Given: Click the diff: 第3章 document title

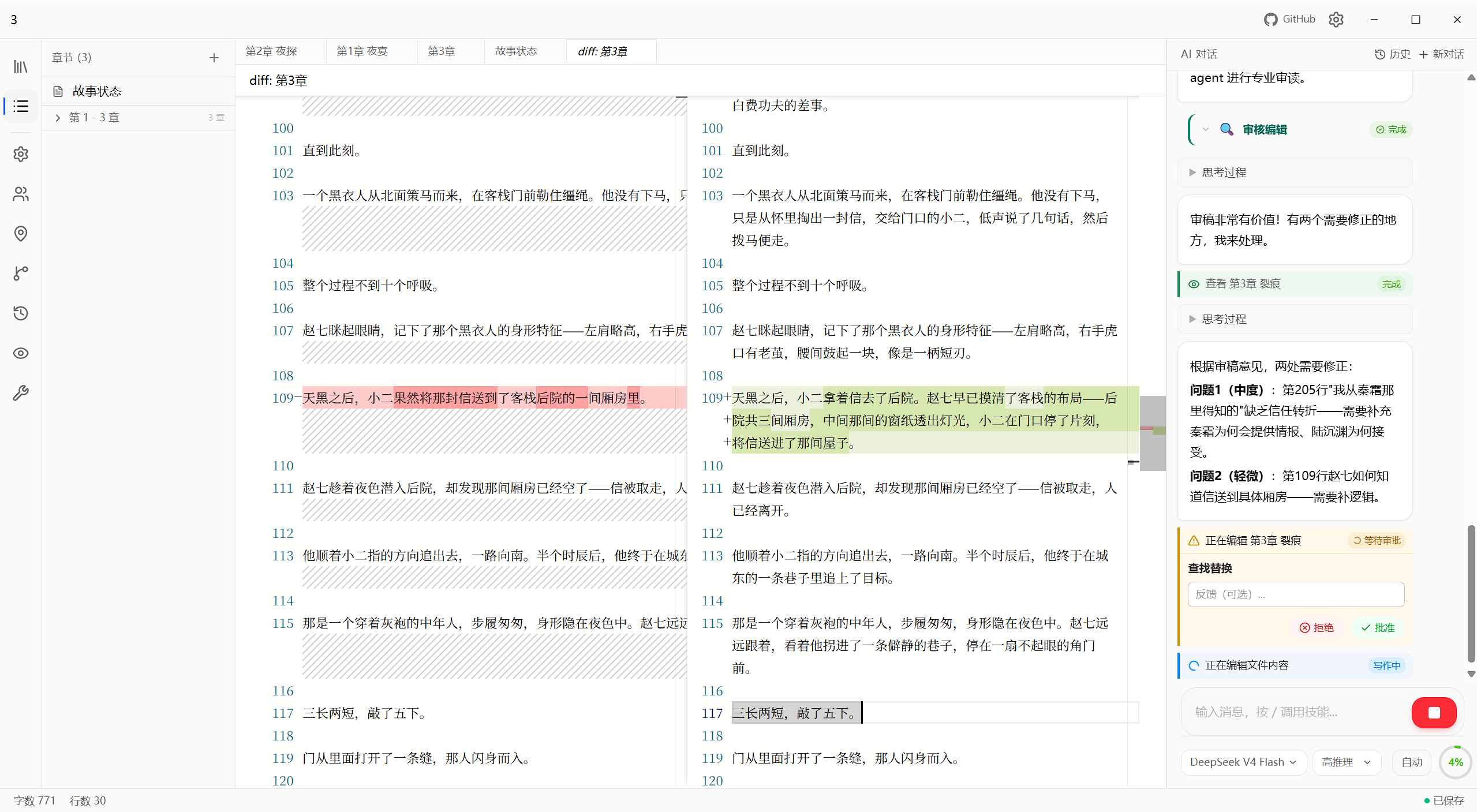Looking at the screenshot, I should 278,80.
